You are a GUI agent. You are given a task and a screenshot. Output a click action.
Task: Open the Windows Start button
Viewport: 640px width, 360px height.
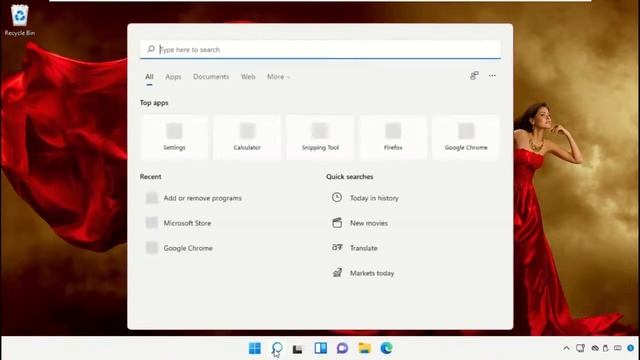[255, 348]
